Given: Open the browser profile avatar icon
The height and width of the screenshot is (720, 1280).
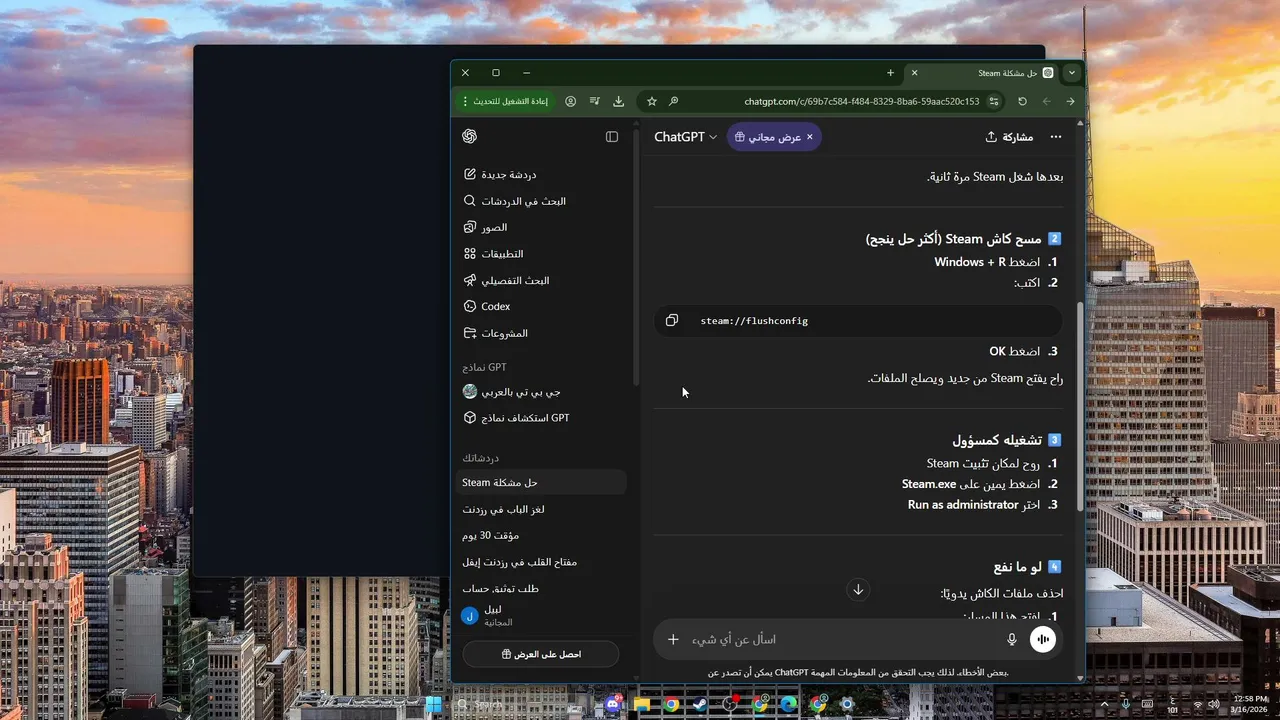Looking at the screenshot, I should click(570, 101).
